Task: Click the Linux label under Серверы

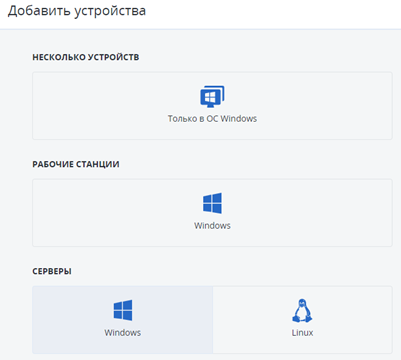Action: point(302,333)
